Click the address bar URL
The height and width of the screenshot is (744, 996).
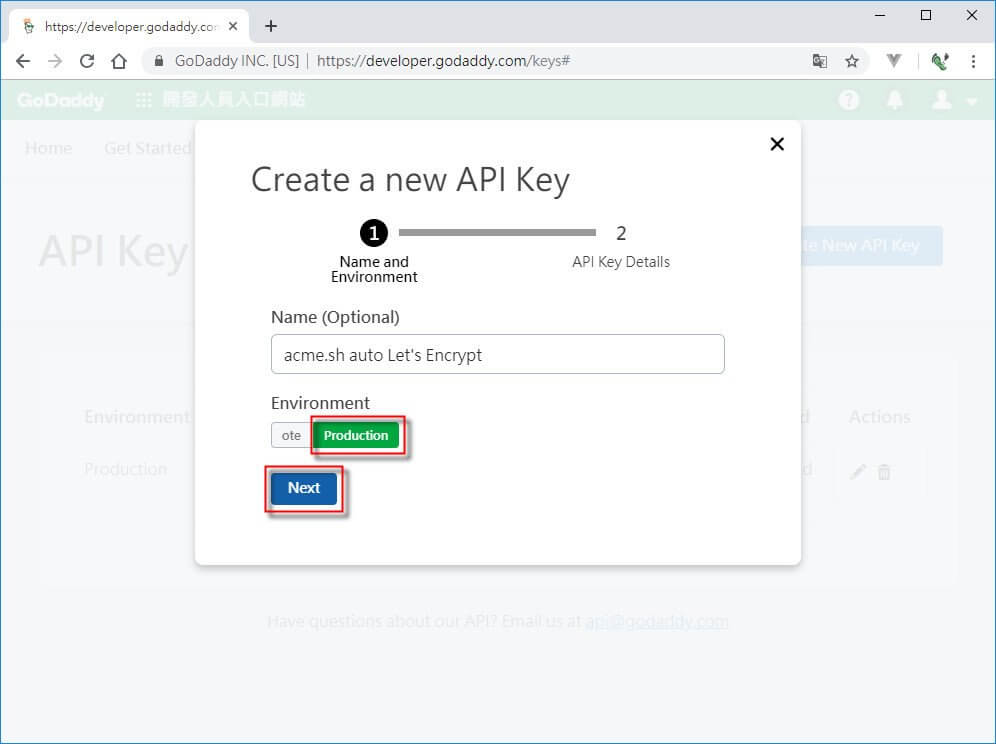pyautogui.click(x=443, y=61)
